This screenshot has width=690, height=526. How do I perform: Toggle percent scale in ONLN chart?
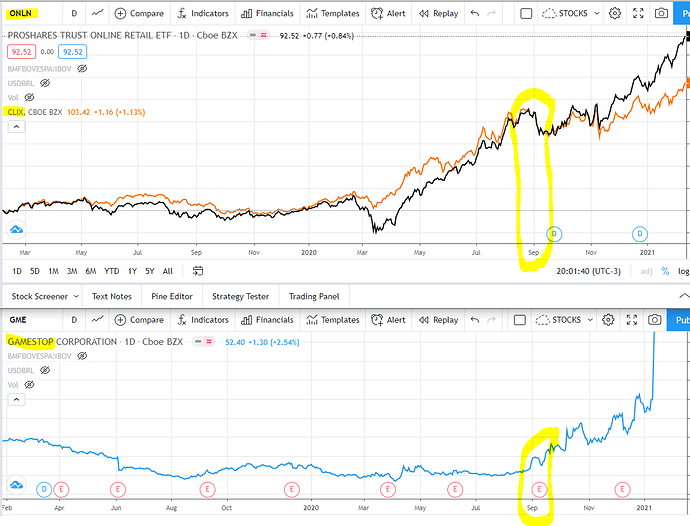(665, 271)
